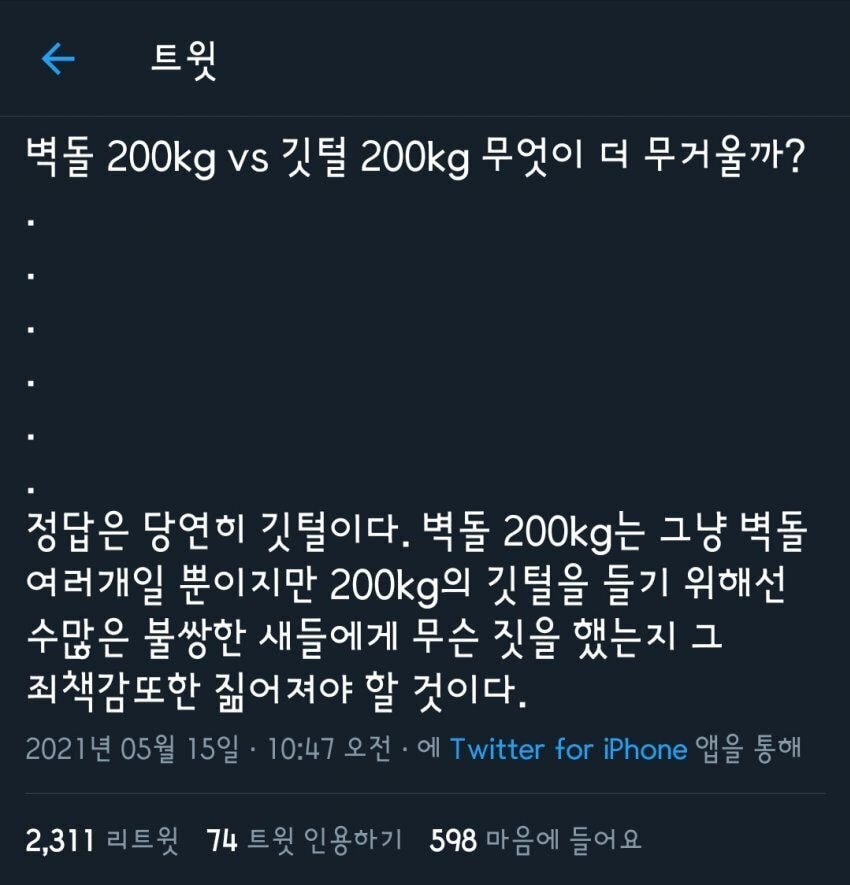Click the final line 죄책감또한 짊어져야
Viewport: 850px width, 885px height.
coord(277,691)
